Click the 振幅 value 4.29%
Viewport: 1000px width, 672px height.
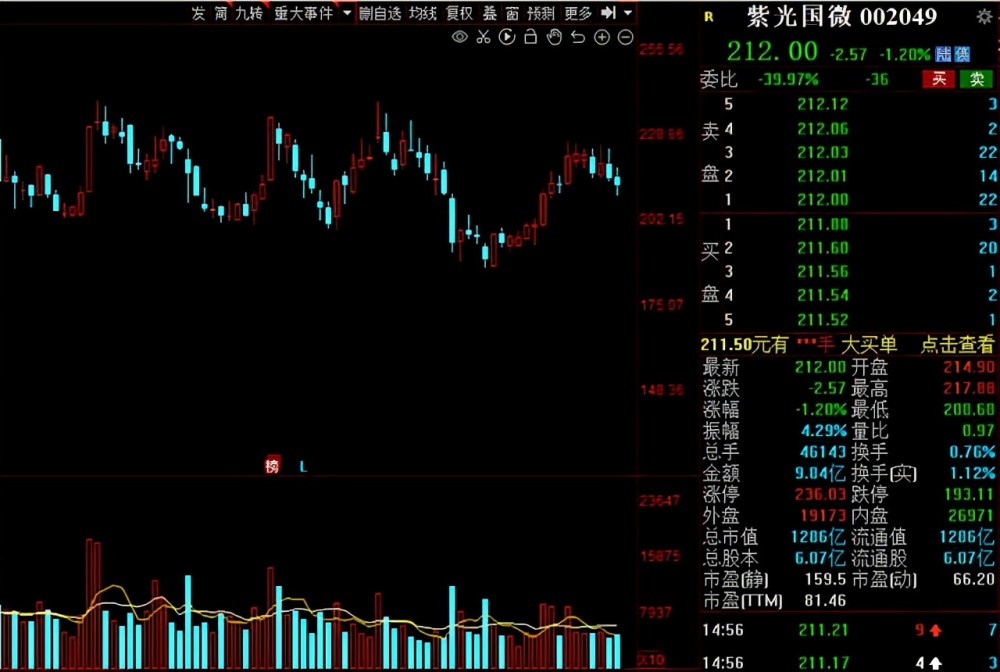click(823, 430)
